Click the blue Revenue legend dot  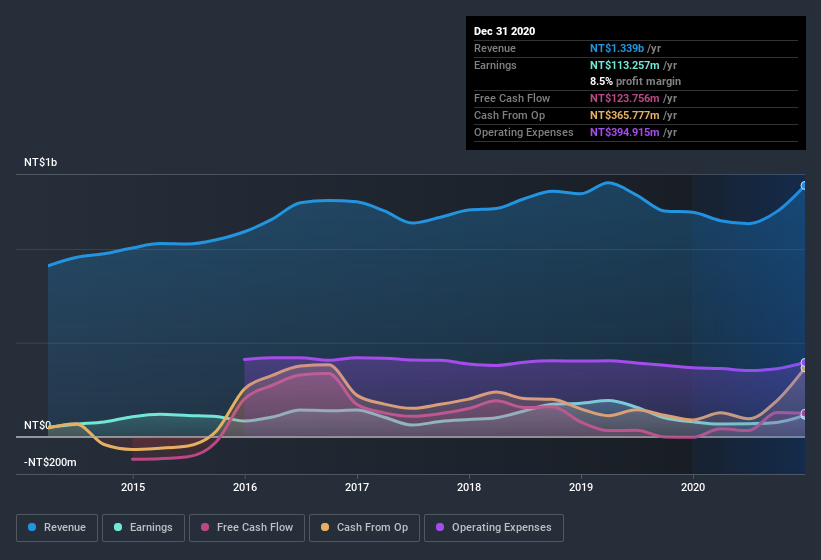pos(33,527)
